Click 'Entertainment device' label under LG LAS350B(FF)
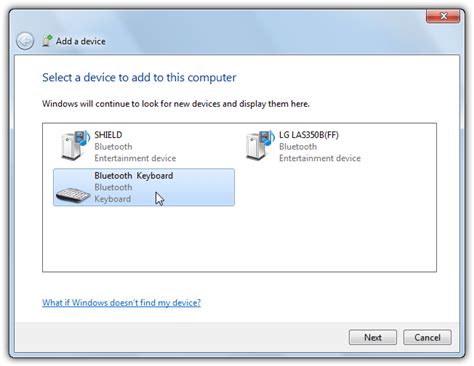Screen dimensions: 474x366 (x=320, y=158)
